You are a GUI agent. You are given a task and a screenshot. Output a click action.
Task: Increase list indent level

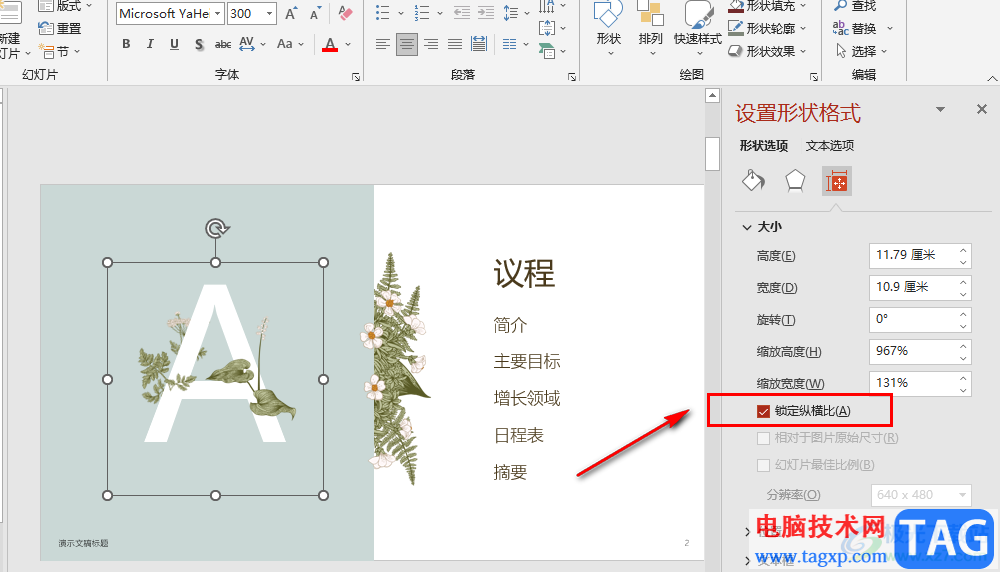click(486, 13)
